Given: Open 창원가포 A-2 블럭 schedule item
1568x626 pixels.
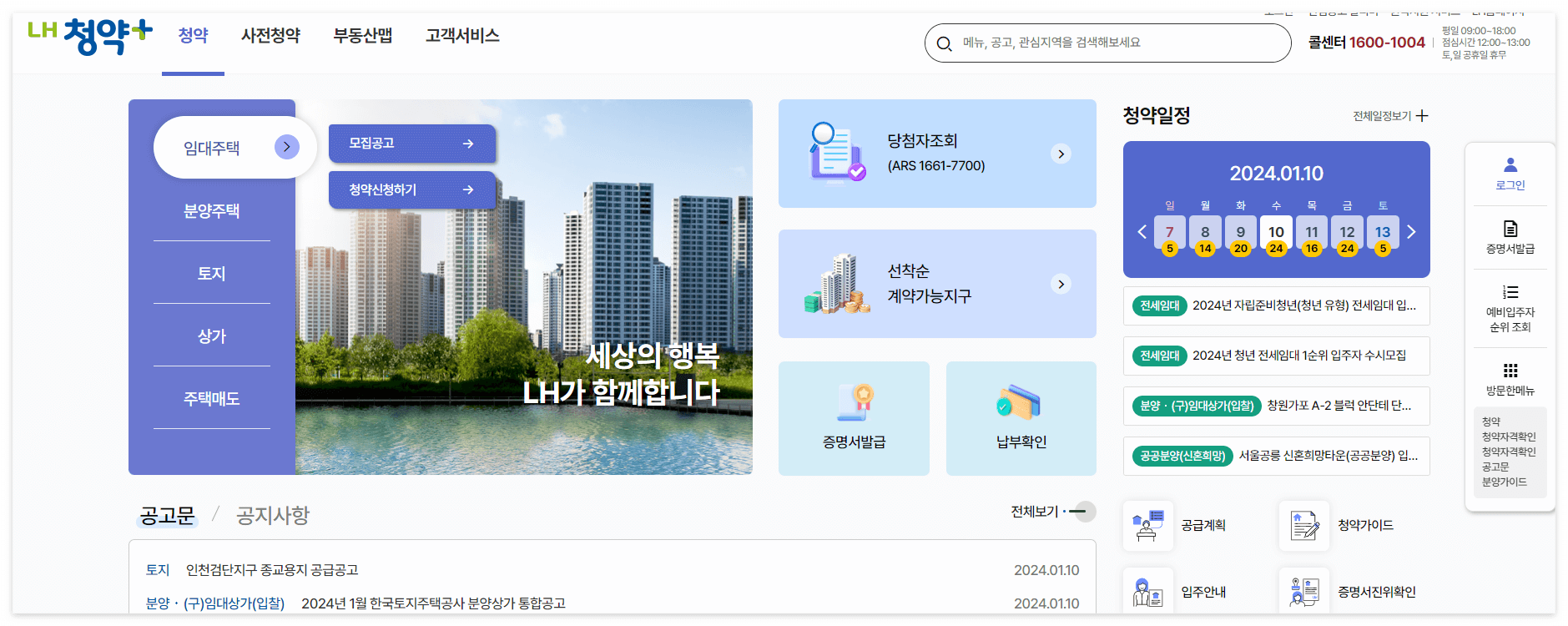Looking at the screenshot, I should pyautogui.click(x=1277, y=406).
